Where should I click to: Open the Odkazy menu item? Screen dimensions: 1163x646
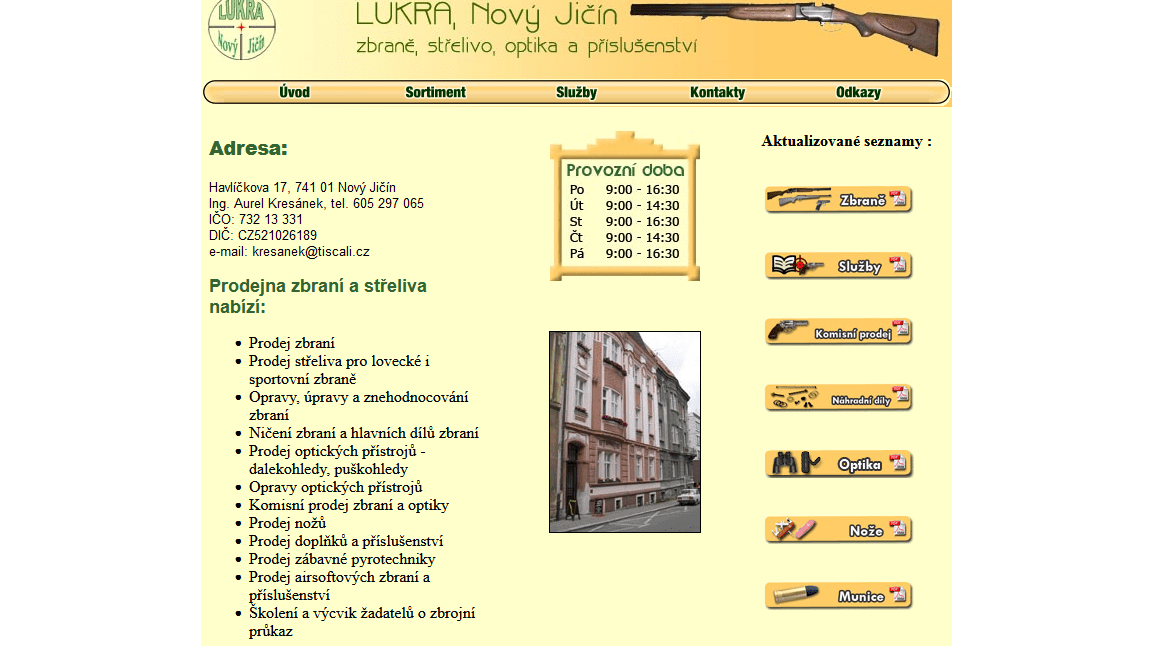point(858,92)
